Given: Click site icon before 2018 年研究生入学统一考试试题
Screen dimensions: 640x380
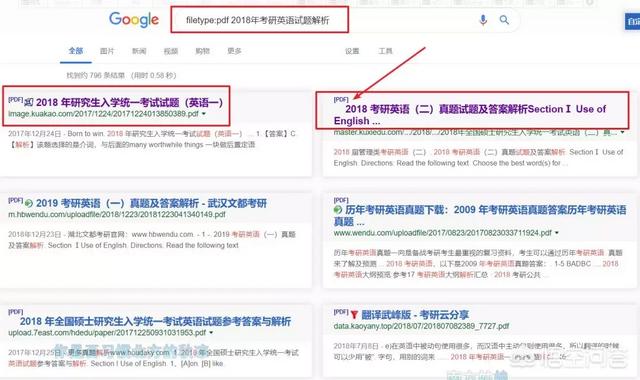Looking at the screenshot, I should click(29, 102).
